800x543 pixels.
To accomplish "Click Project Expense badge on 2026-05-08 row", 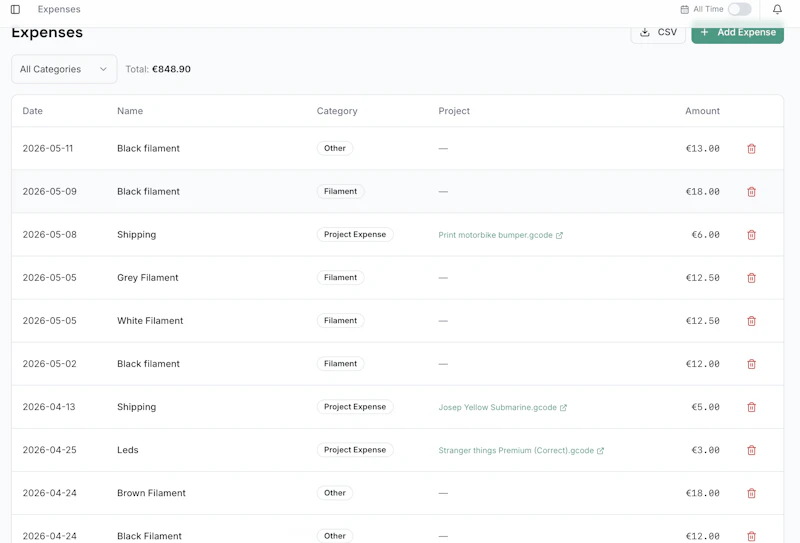I will (355, 234).
